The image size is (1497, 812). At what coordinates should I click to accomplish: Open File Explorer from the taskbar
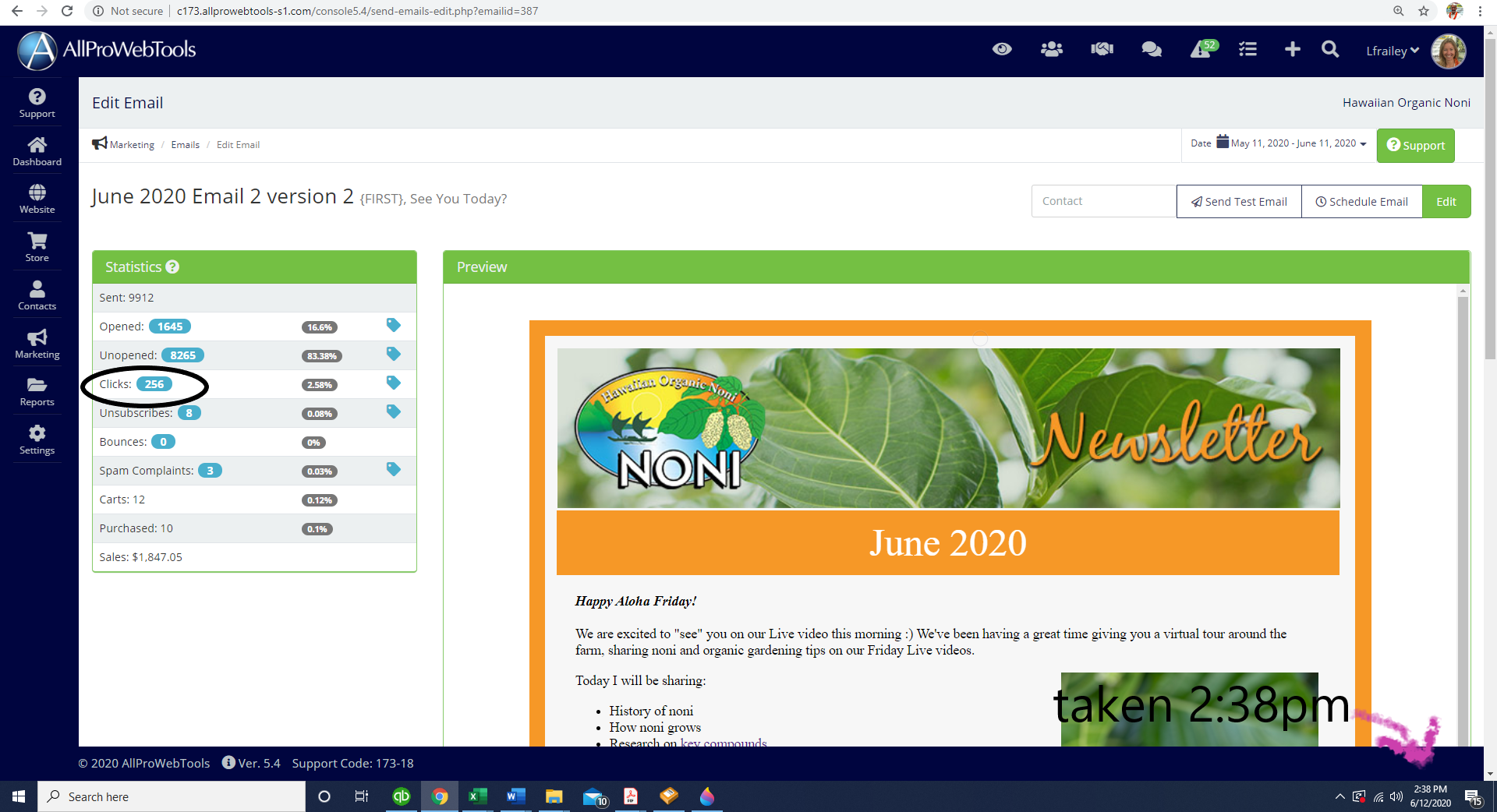554,796
